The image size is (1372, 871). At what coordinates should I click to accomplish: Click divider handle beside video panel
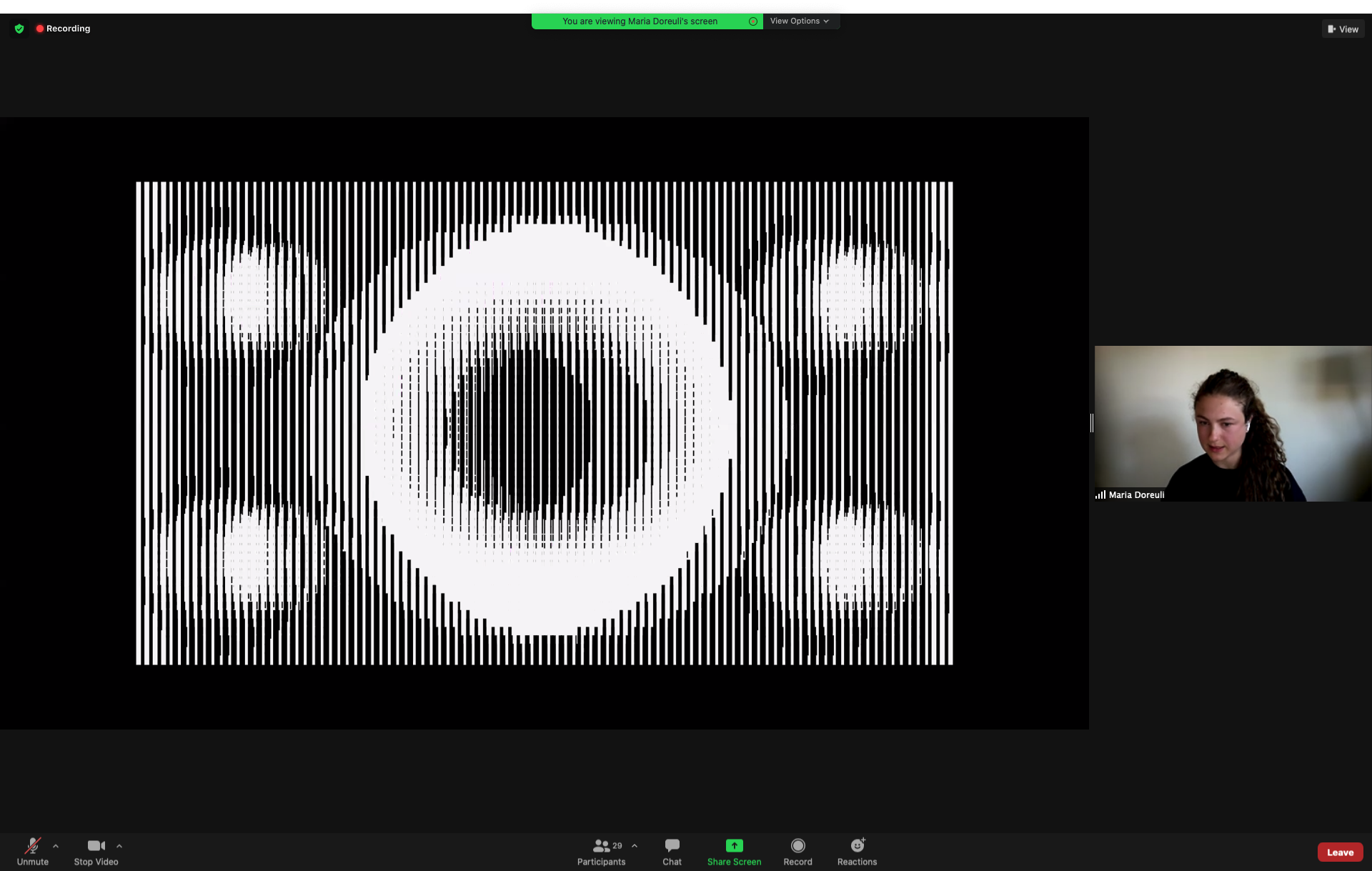(1091, 423)
